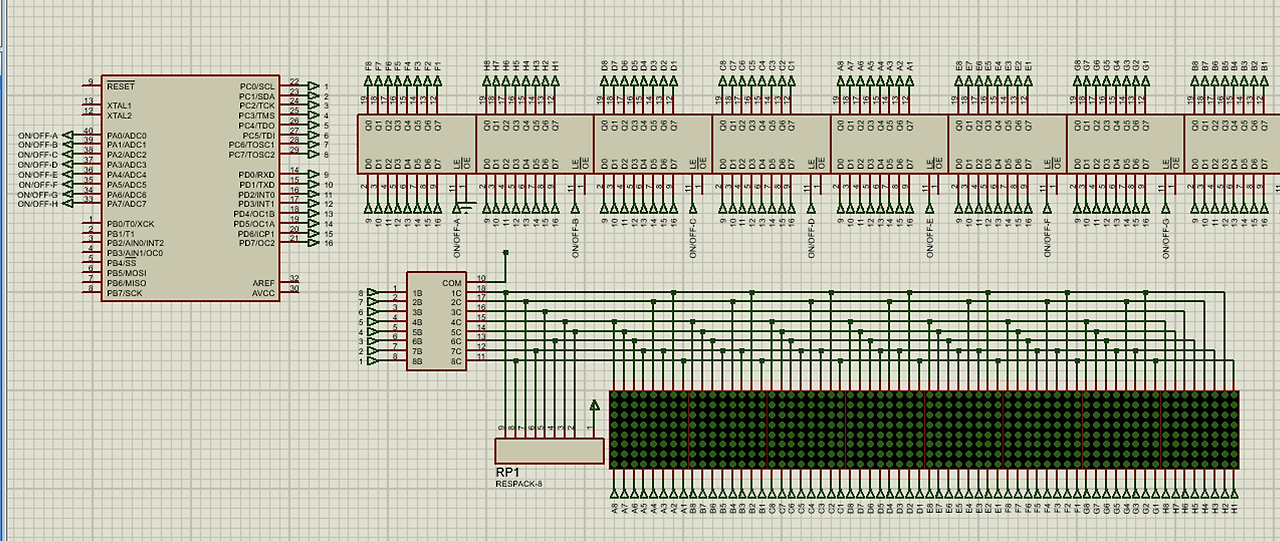The height and width of the screenshot is (541, 1280).
Task: Click the XTAL1 pin label
Action: point(119,105)
